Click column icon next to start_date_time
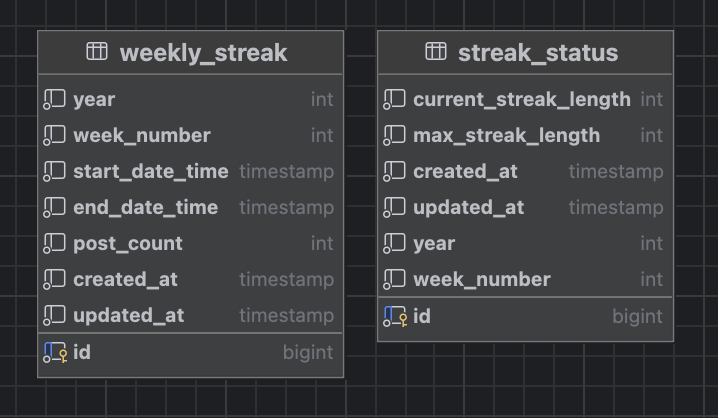Viewport: 718px width, 418px height. (54, 172)
